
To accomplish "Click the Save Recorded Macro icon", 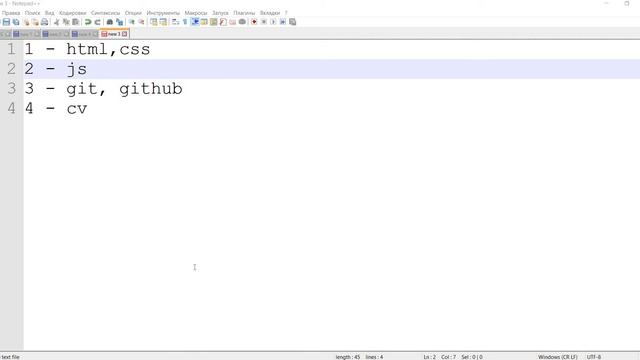I will pos(292,22).
